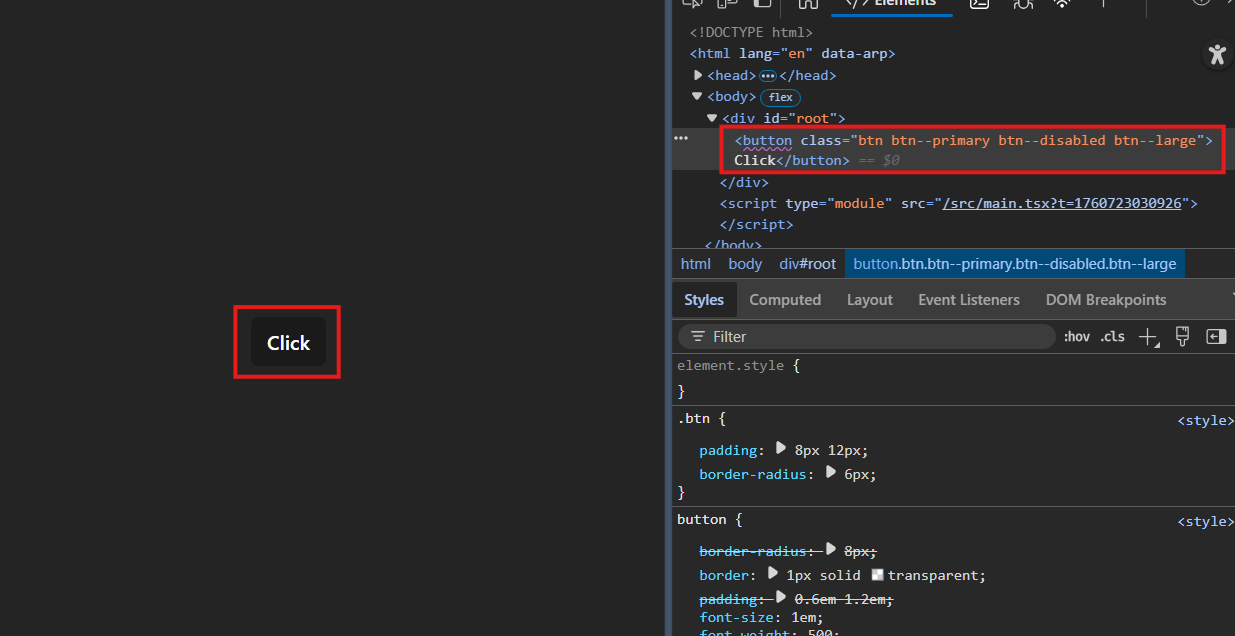This screenshot has height=636, width=1235.
Task: Expand the head element node arrow
Action: 698,75
